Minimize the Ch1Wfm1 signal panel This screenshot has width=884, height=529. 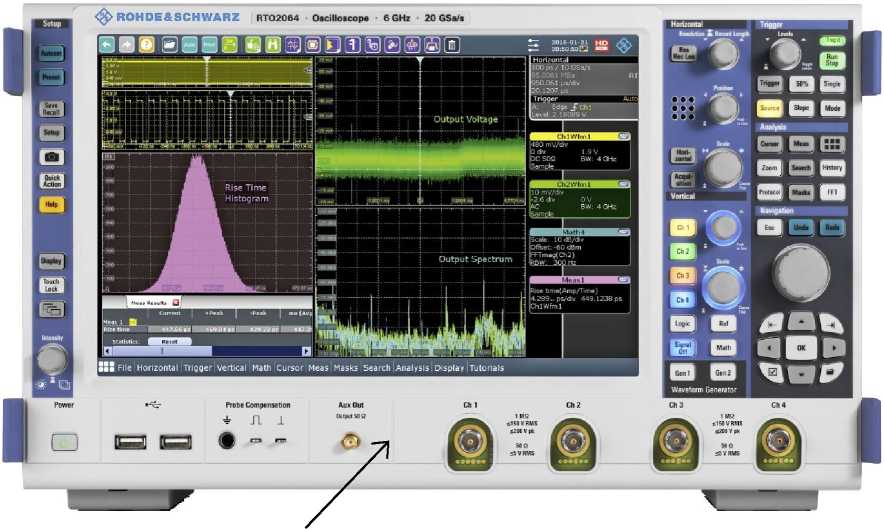623,135
